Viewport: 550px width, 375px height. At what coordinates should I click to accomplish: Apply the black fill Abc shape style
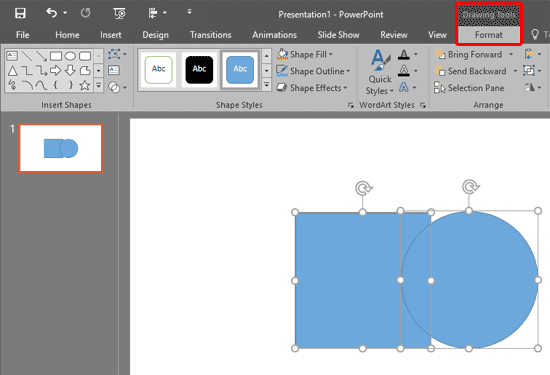(199, 69)
